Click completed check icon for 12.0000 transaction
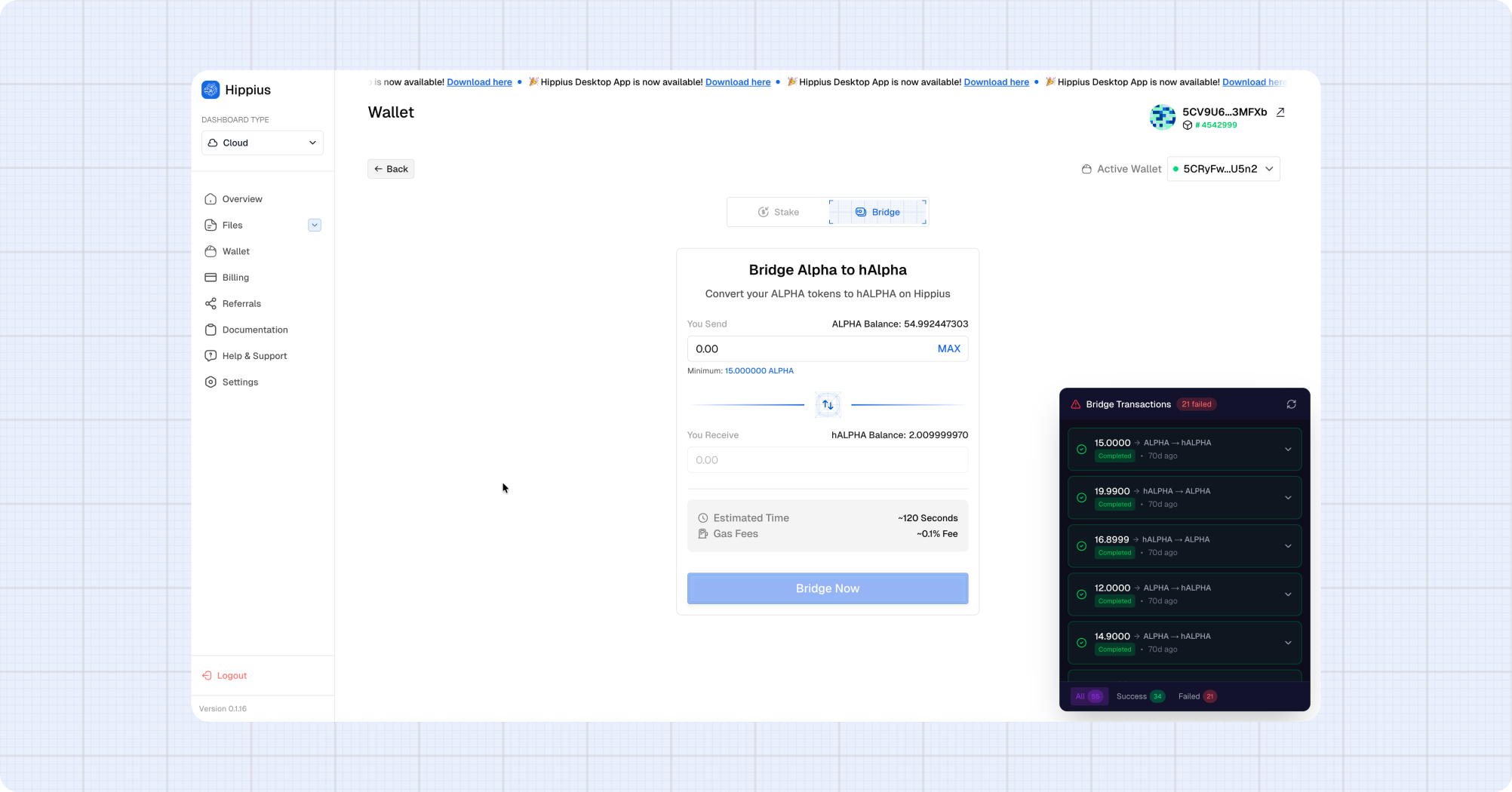The height and width of the screenshot is (792, 1512). (1081, 594)
